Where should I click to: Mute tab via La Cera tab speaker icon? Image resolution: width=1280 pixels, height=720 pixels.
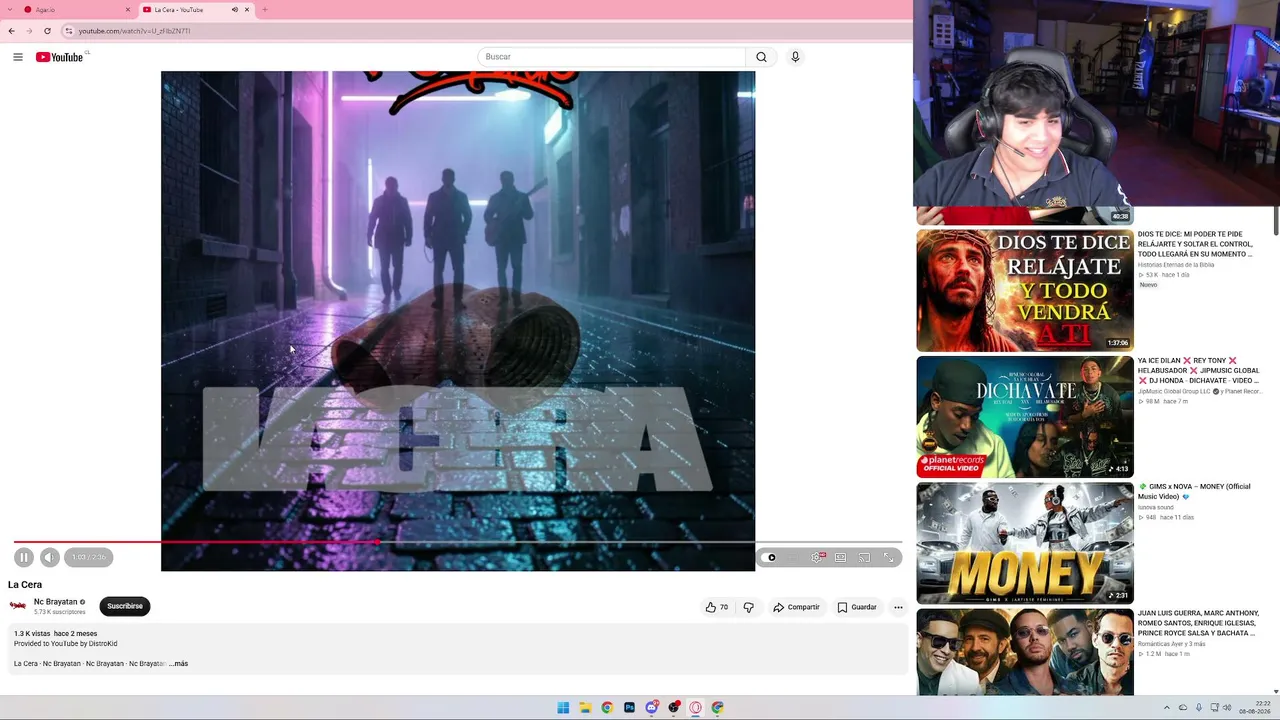(x=235, y=10)
